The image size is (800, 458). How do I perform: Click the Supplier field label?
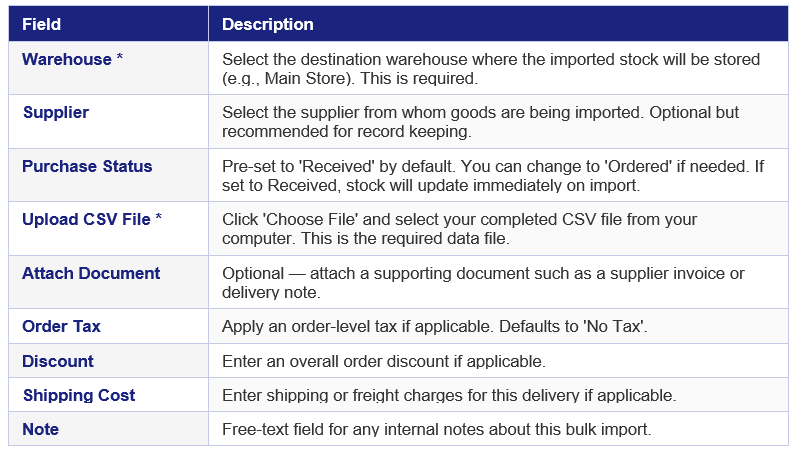[56, 112]
